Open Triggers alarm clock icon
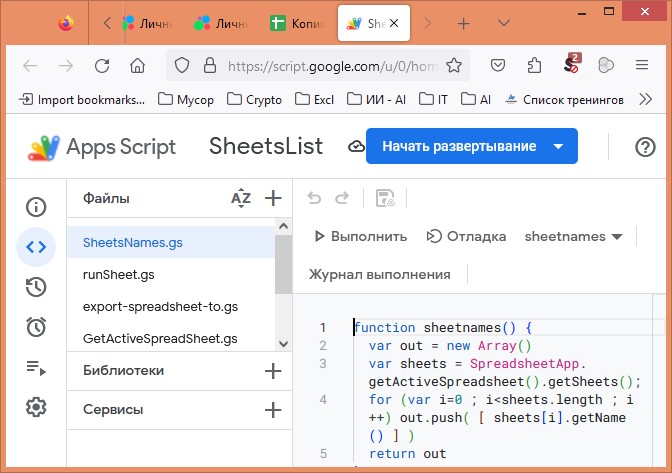This screenshot has height=473, width=672. [x=36, y=327]
